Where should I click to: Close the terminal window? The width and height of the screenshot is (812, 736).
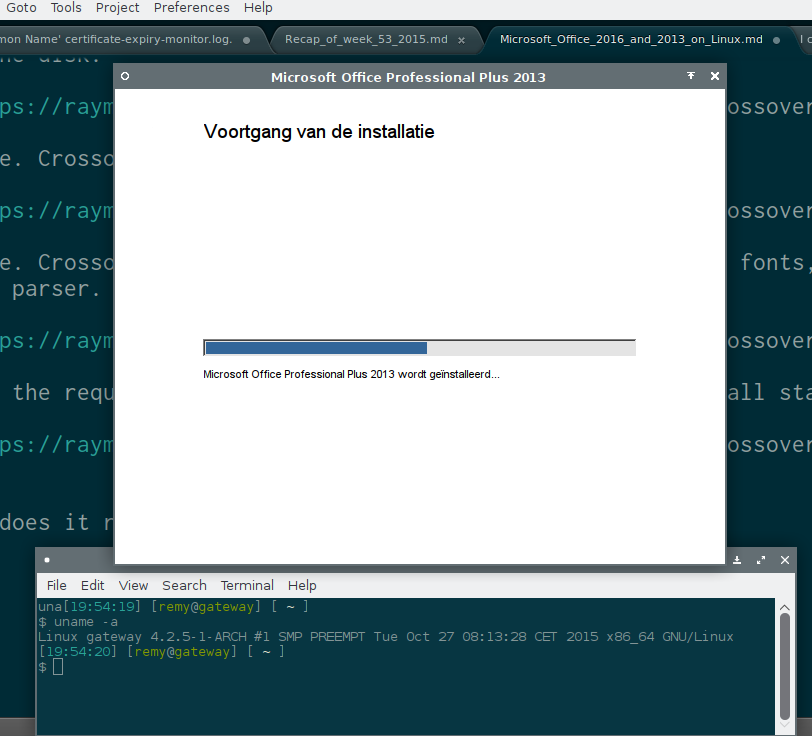tap(785, 560)
